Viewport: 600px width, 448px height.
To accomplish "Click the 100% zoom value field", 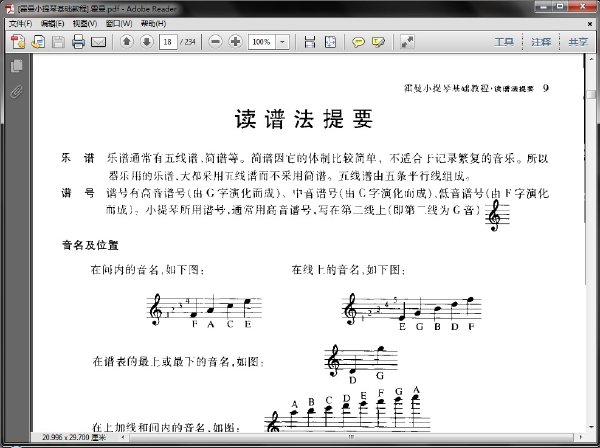I will tap(262, 42).
